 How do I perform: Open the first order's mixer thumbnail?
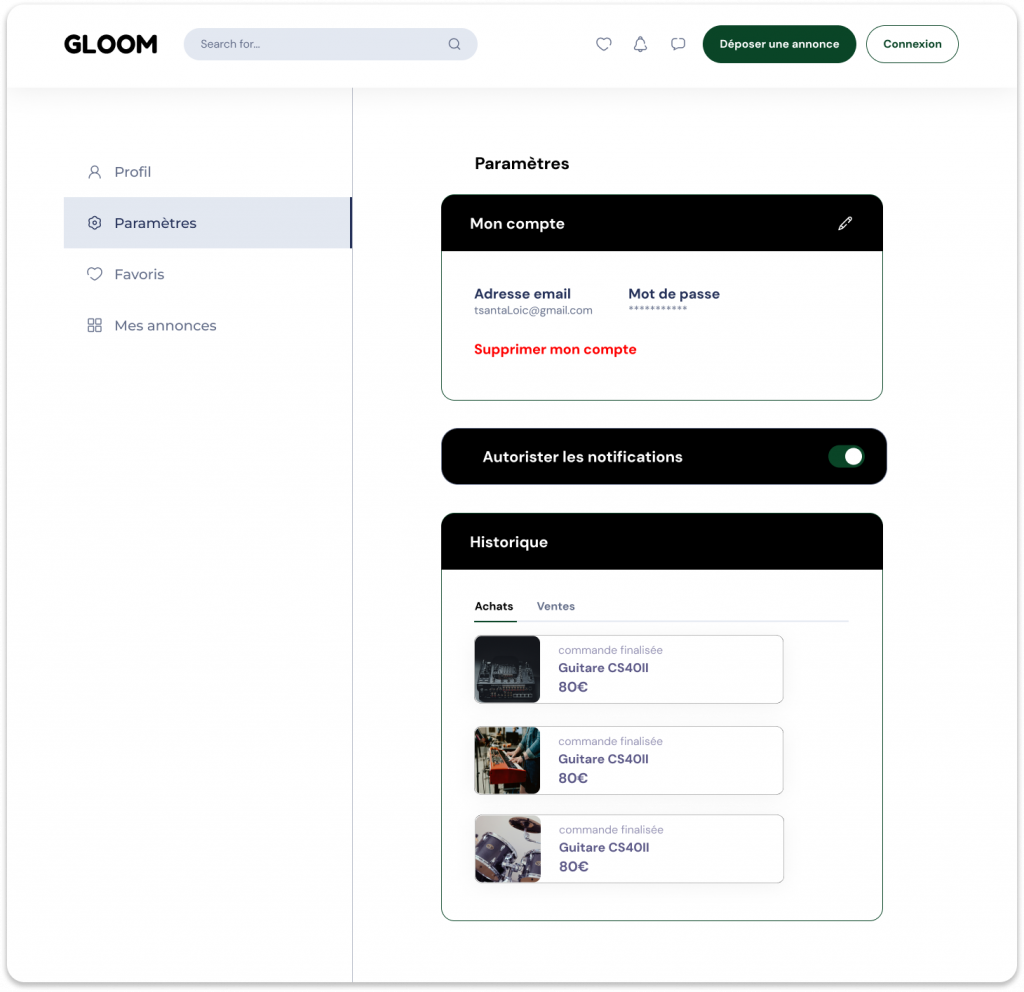coord(507,669)
